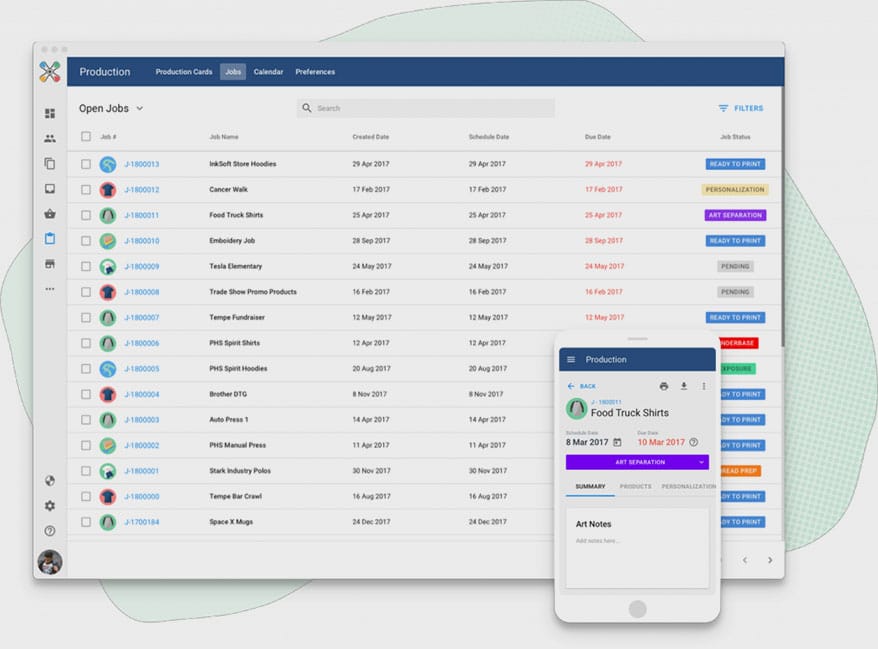Download the Food Truck Shirts job card
Viewport: 878px width, 649px height.
[684, 386]
